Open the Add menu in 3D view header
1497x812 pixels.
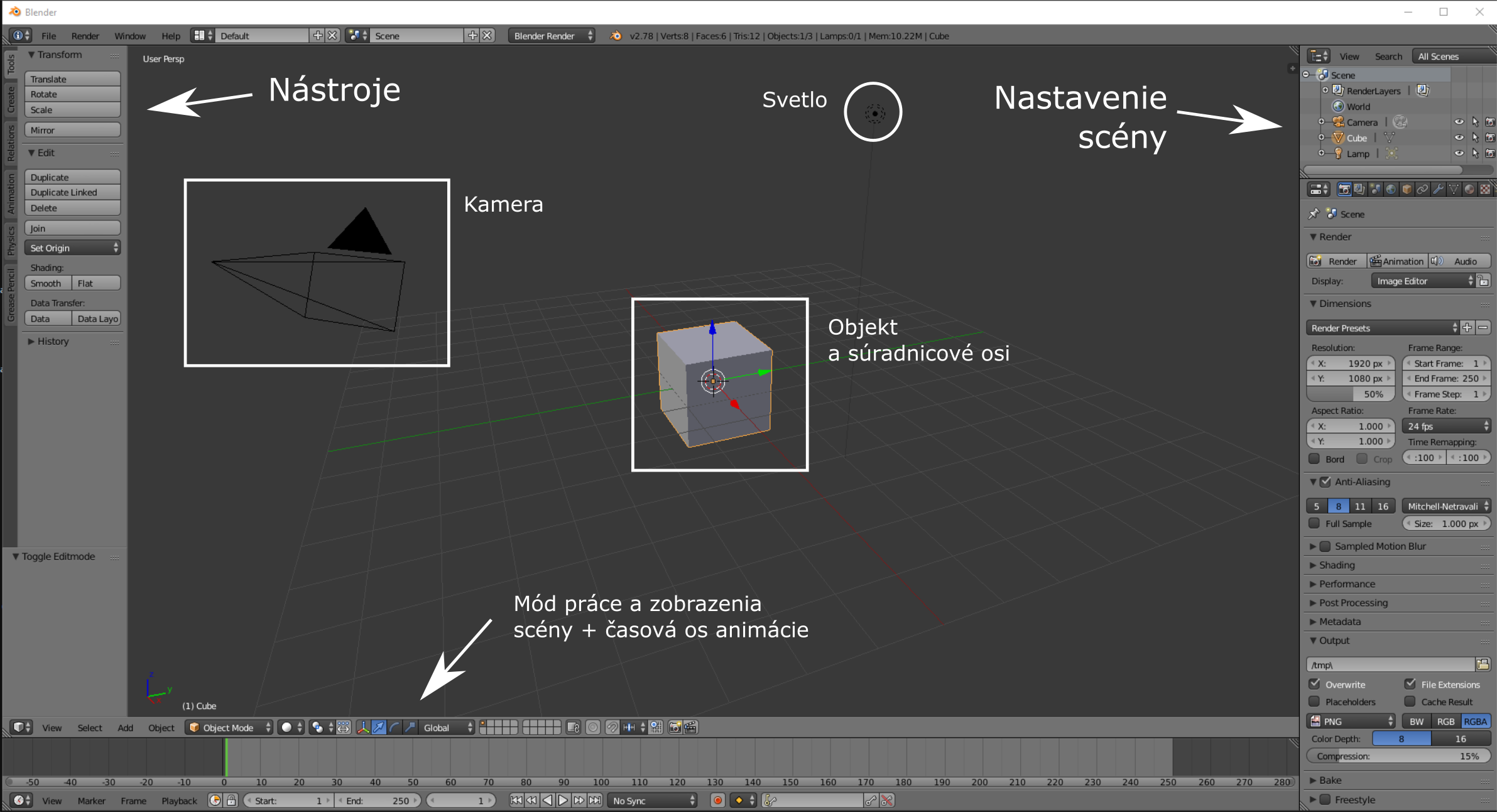pos(125,727)
